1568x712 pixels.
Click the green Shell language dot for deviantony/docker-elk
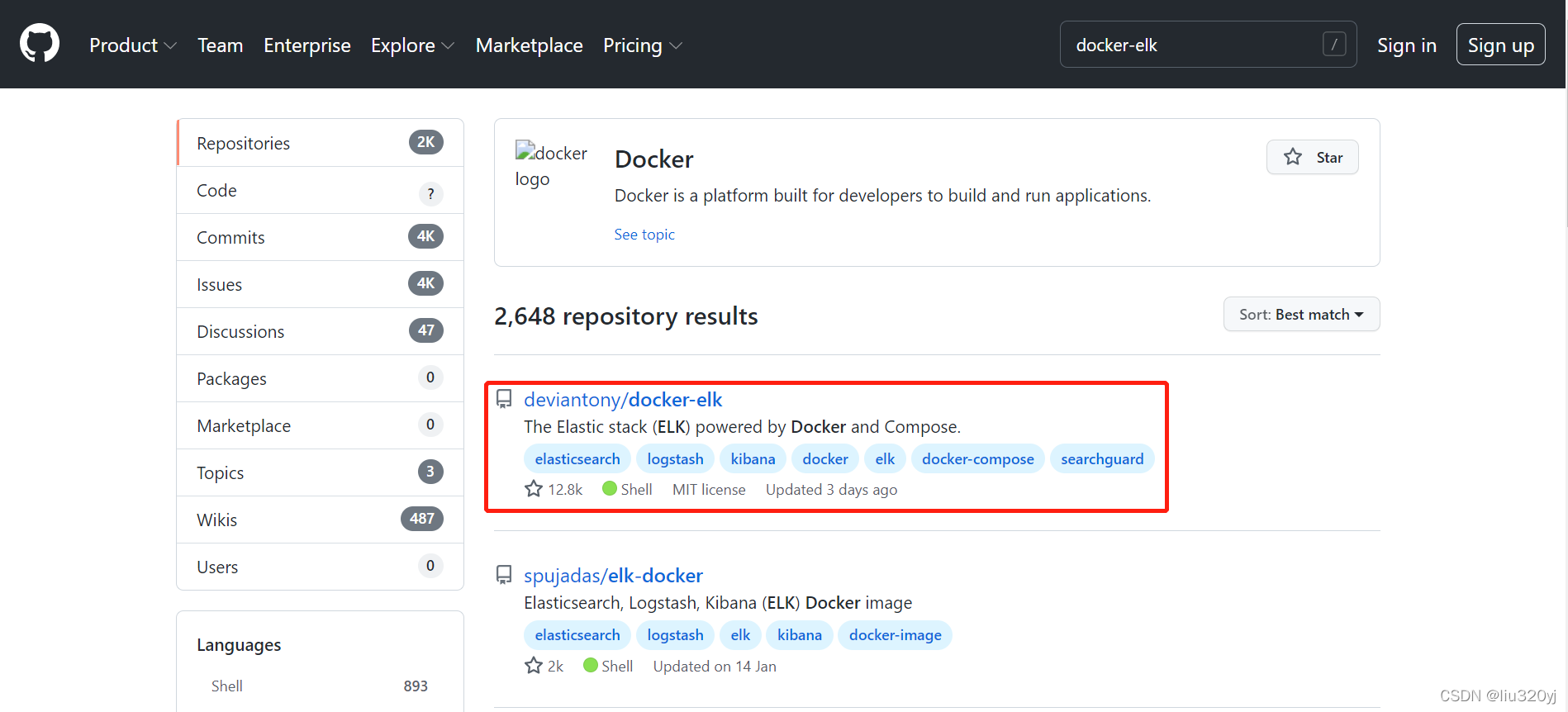point(610,488)
